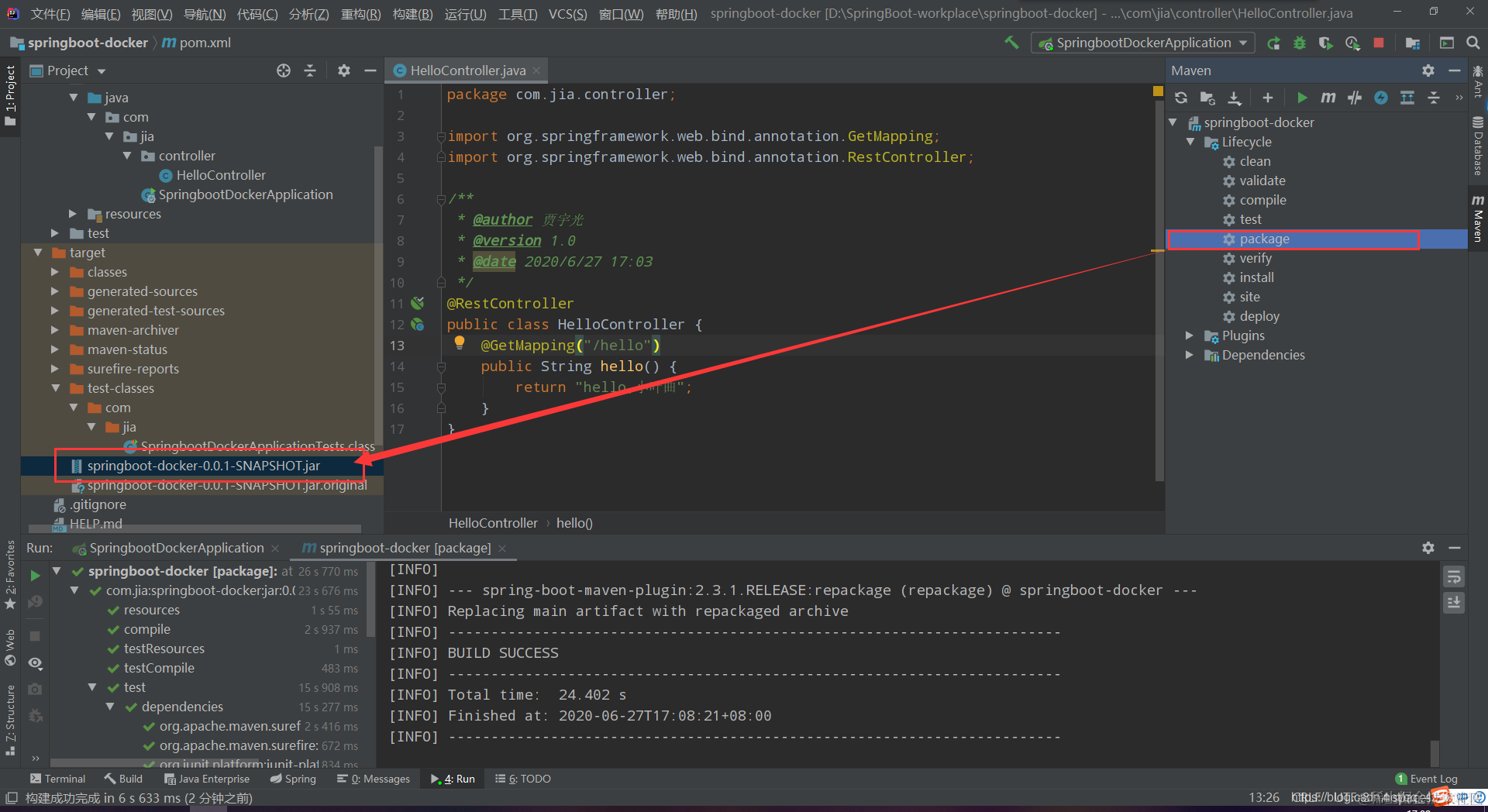Toggle the Favorites side tool window

[x=10, y=576]
